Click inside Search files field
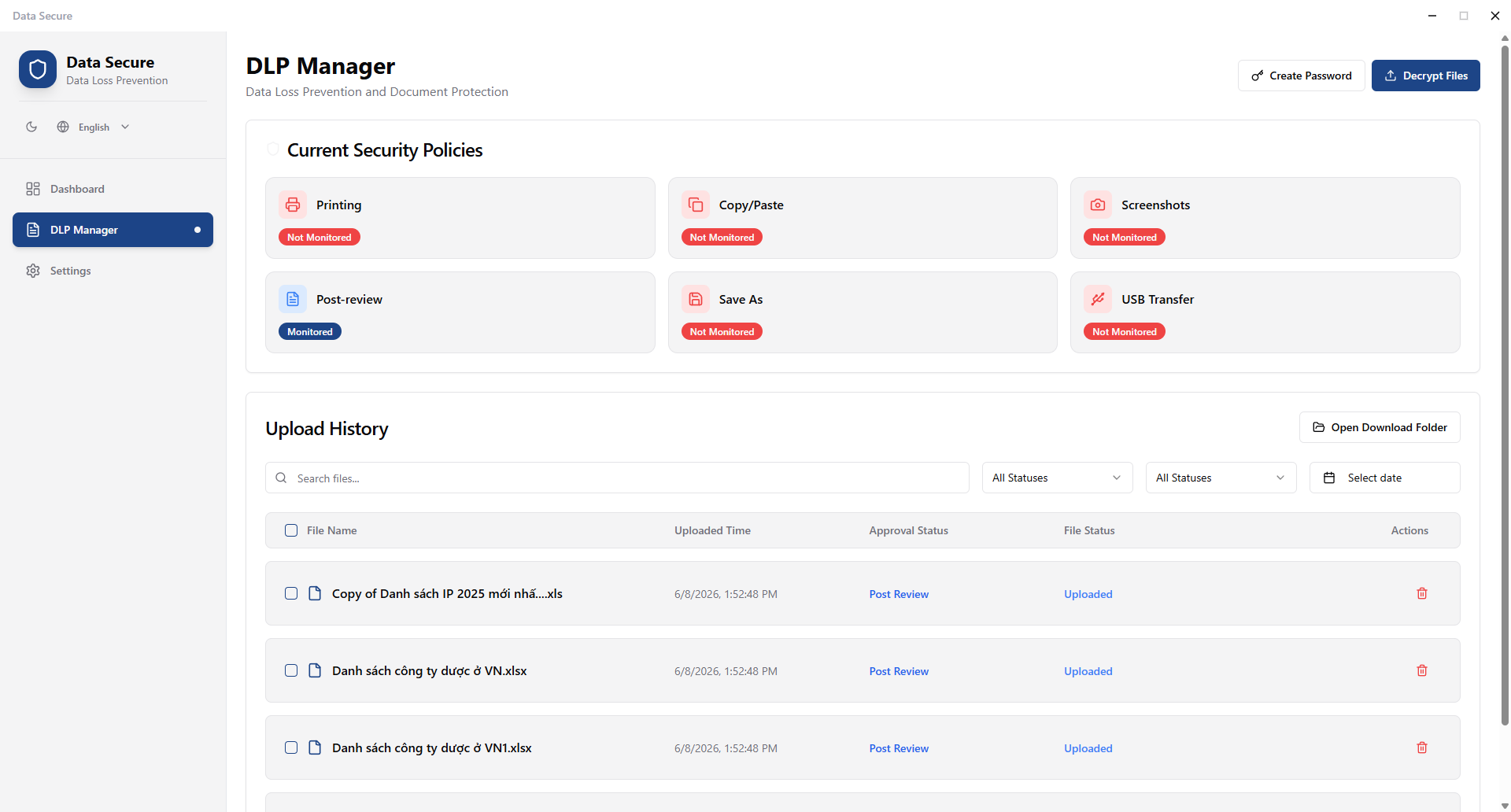The image size is (1511, 812). pos(617,478)
